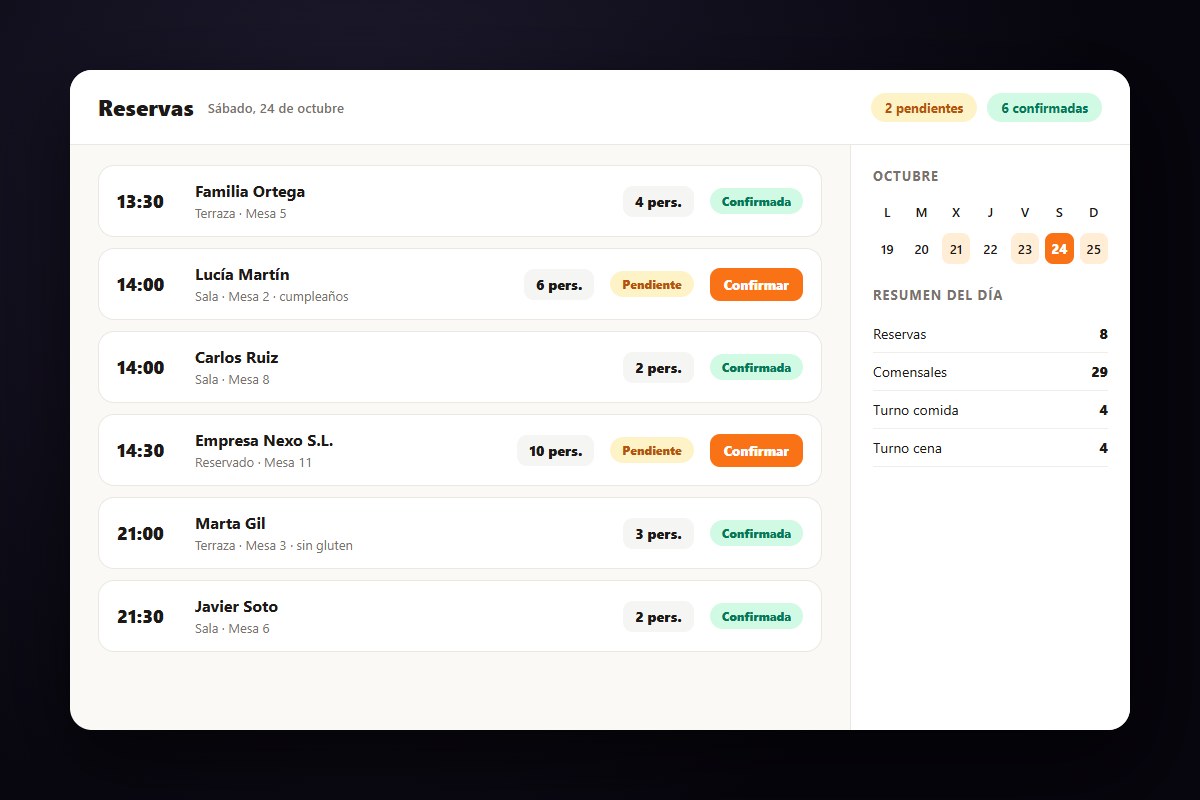This screenshot has height=800, width=1200.
Task: Click the 14:30 time slot
Action: (140, 451)
